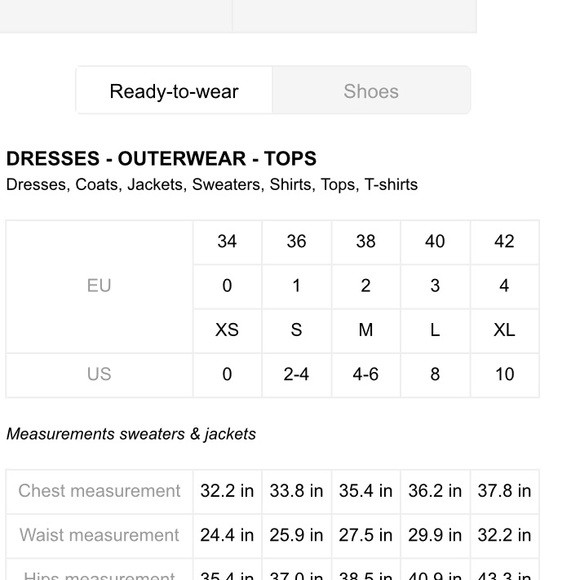
Task: Switch to the Shoes tab
Action: coord(371,91)
